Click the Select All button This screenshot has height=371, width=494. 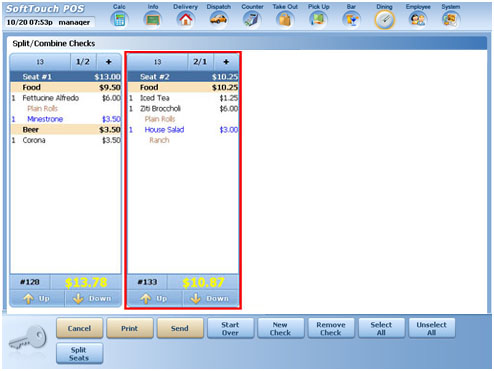tap(381, 328)
